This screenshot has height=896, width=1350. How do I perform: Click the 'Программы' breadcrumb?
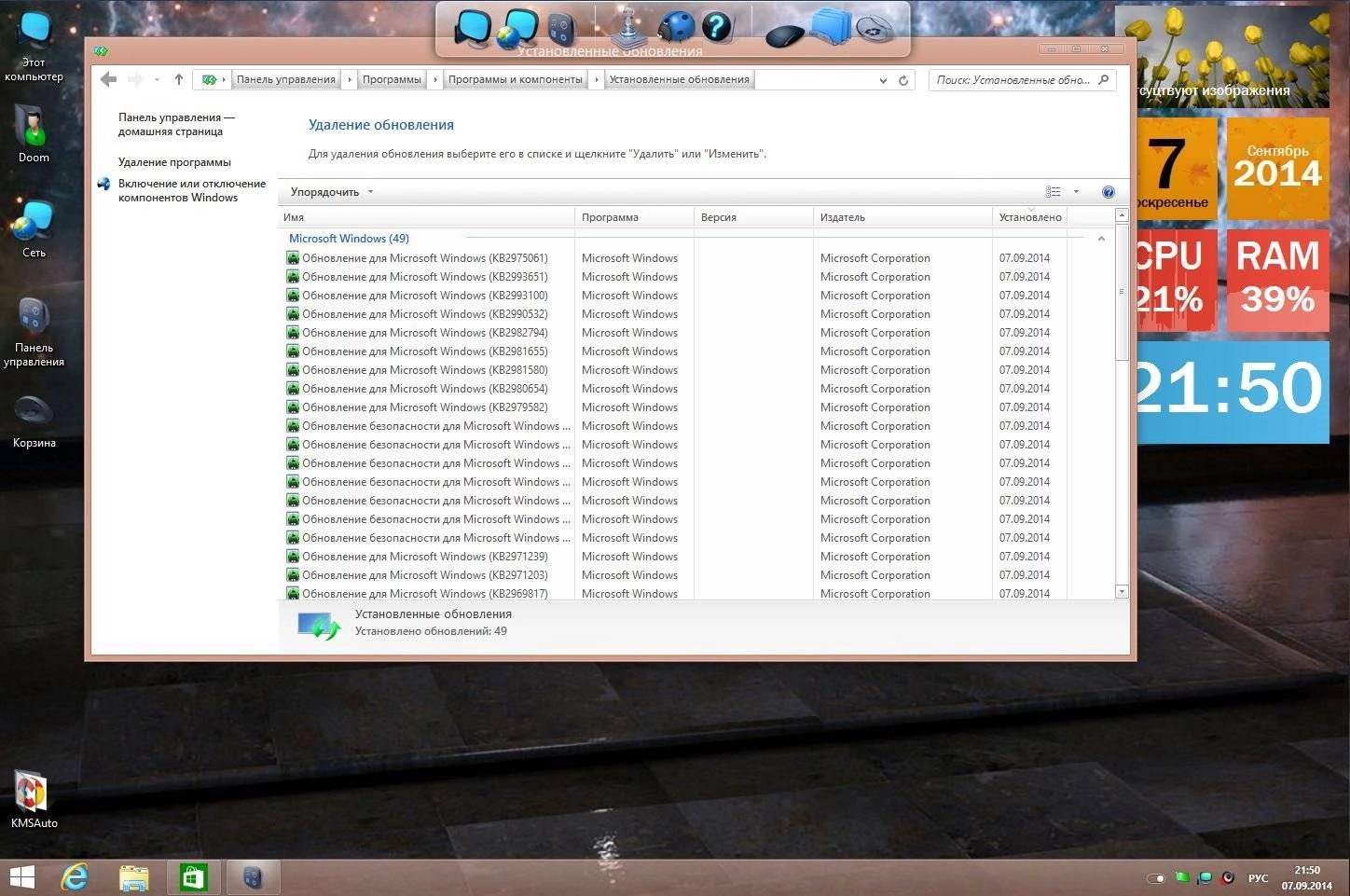click(392, 80)
